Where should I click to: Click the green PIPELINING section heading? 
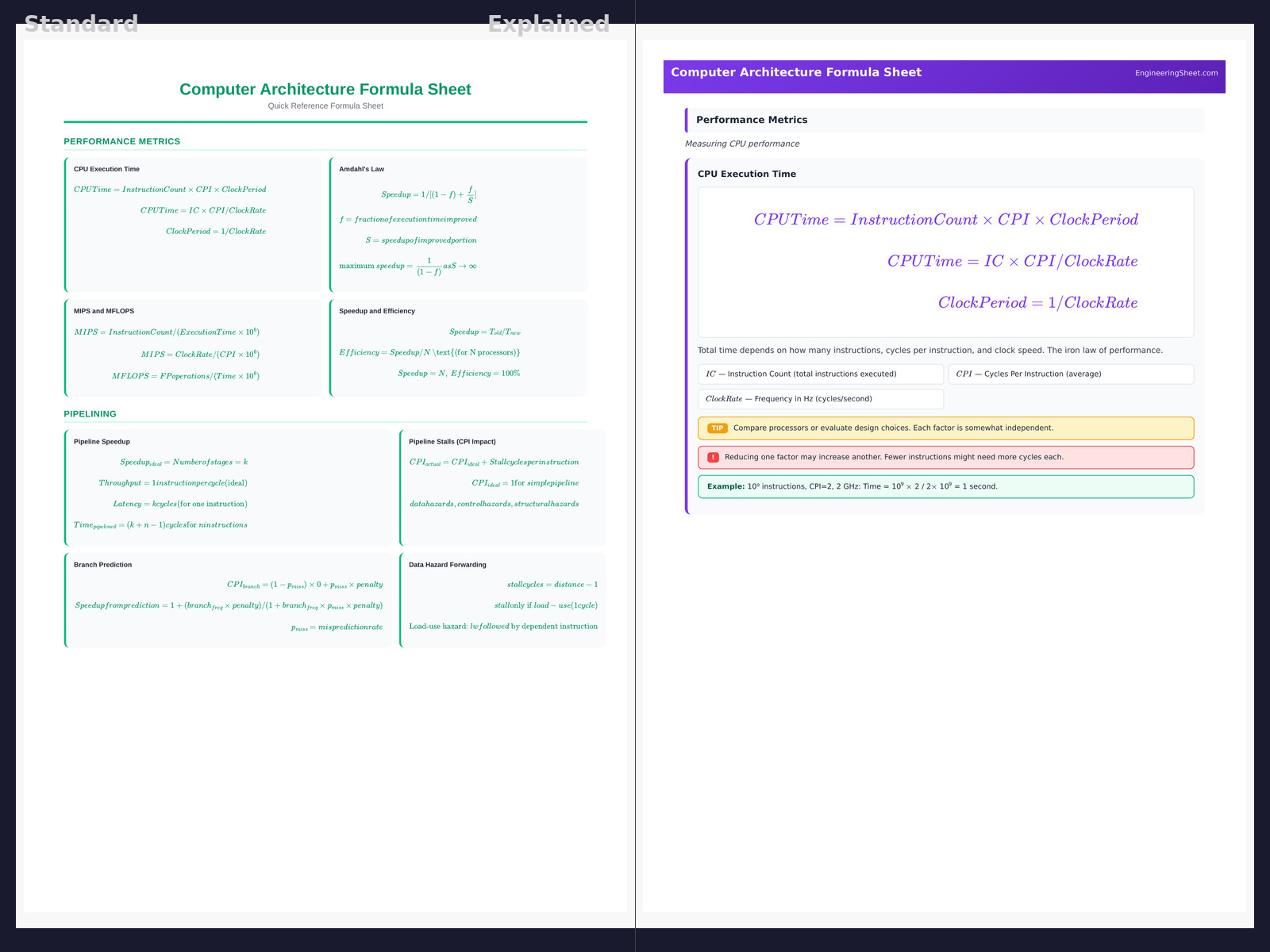click(90, 414)
